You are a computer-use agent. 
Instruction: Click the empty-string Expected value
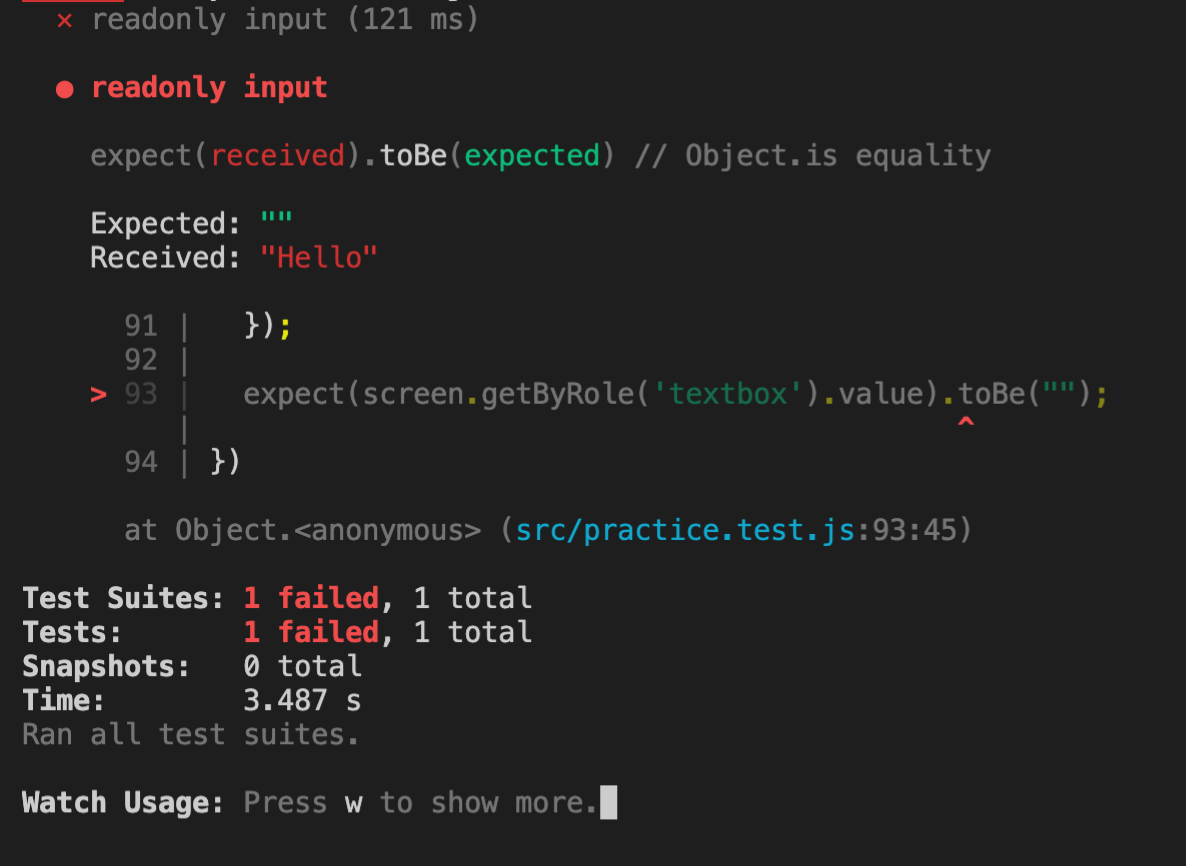pyautogui.click(x=277, y=223)
